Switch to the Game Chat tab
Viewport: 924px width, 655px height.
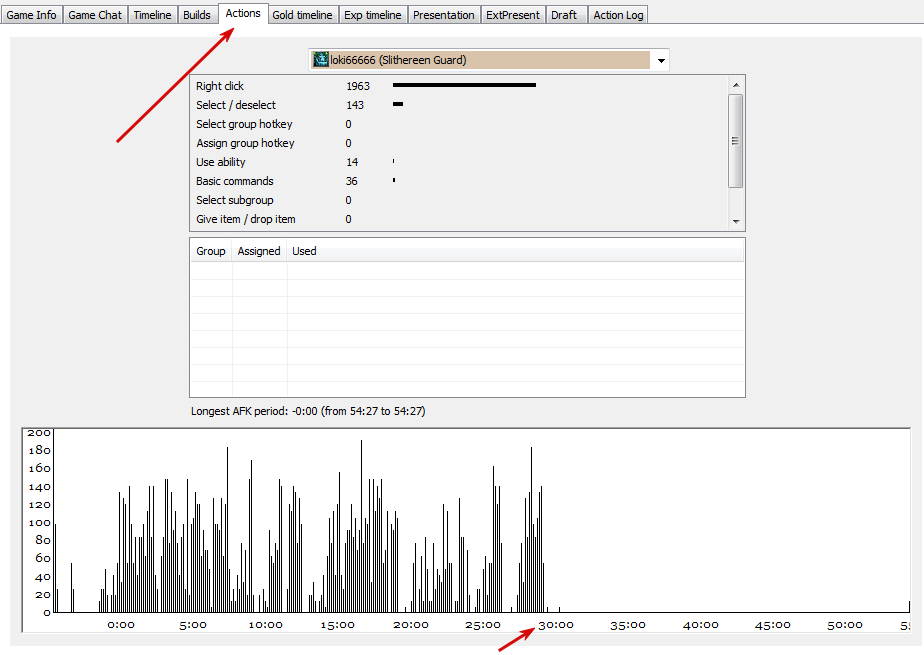coord(95,15)
